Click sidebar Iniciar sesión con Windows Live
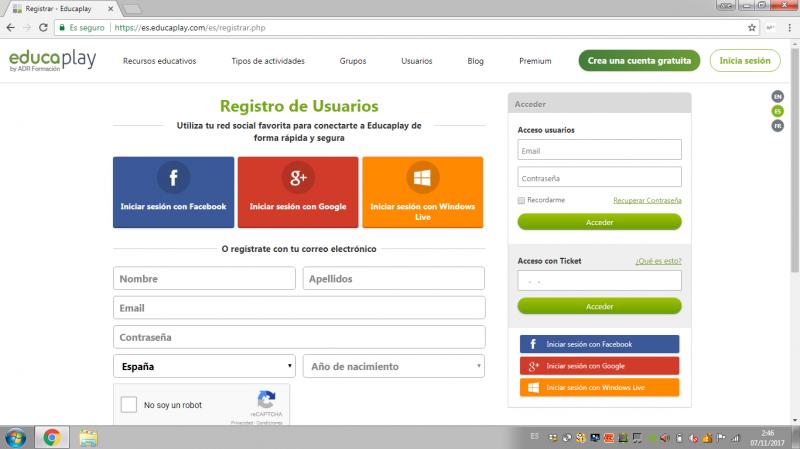Screen dimensions: 800x449 (x=599, y=387)
